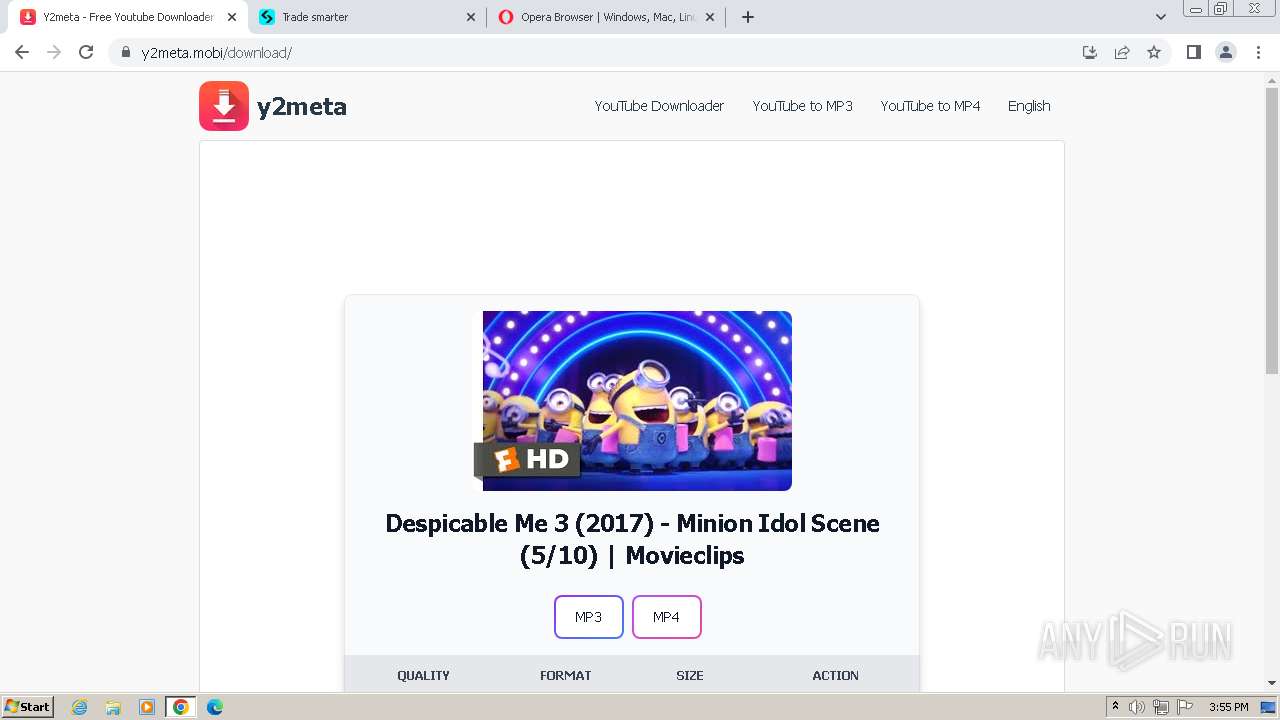Image resolution: width=1280 pixels, height=720 pixels.
Task: Close the Opera Browser tab
Action: [x=710, y=17]
